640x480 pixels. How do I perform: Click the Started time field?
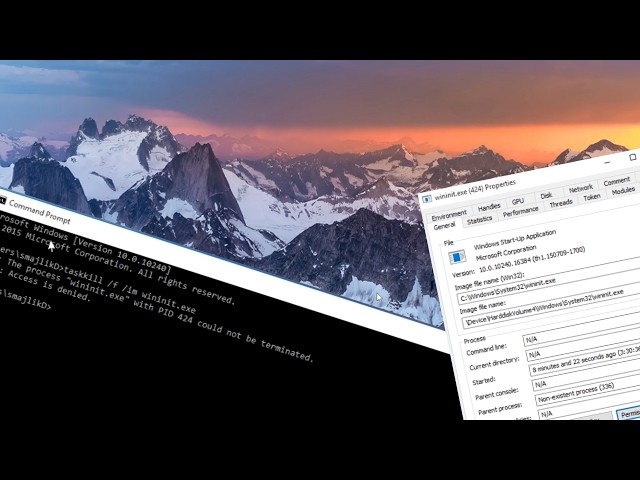tap(585, 362)
